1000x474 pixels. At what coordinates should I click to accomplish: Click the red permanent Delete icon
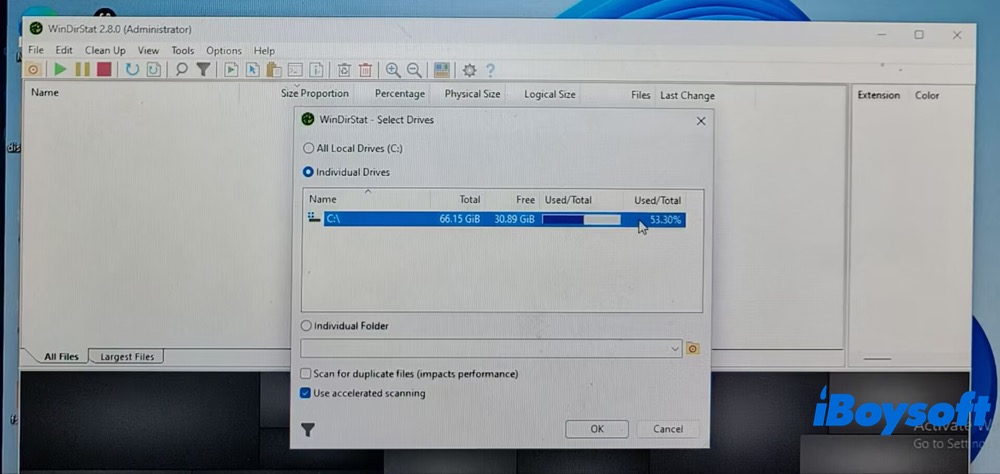(x=365, y=70)
